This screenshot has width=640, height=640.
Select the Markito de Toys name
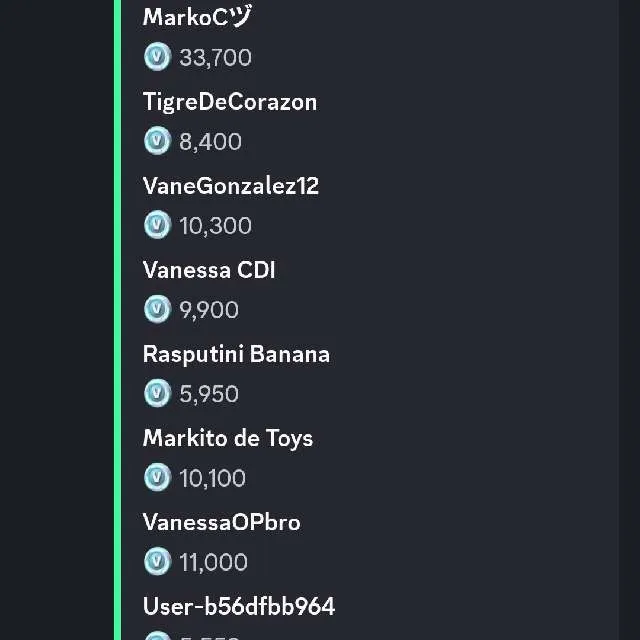pos(228,438)
